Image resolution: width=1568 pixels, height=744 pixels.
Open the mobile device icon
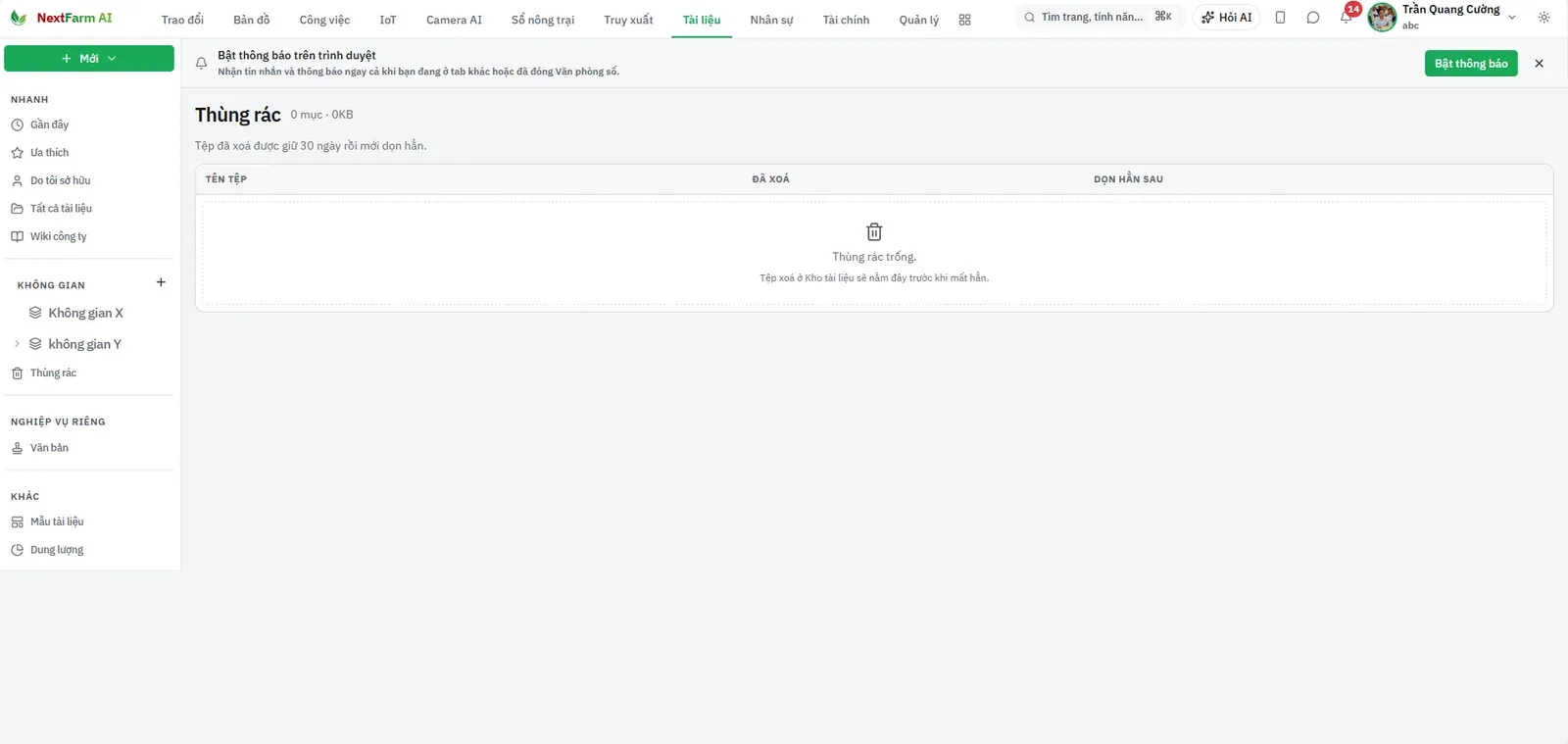pos(1280,18)
